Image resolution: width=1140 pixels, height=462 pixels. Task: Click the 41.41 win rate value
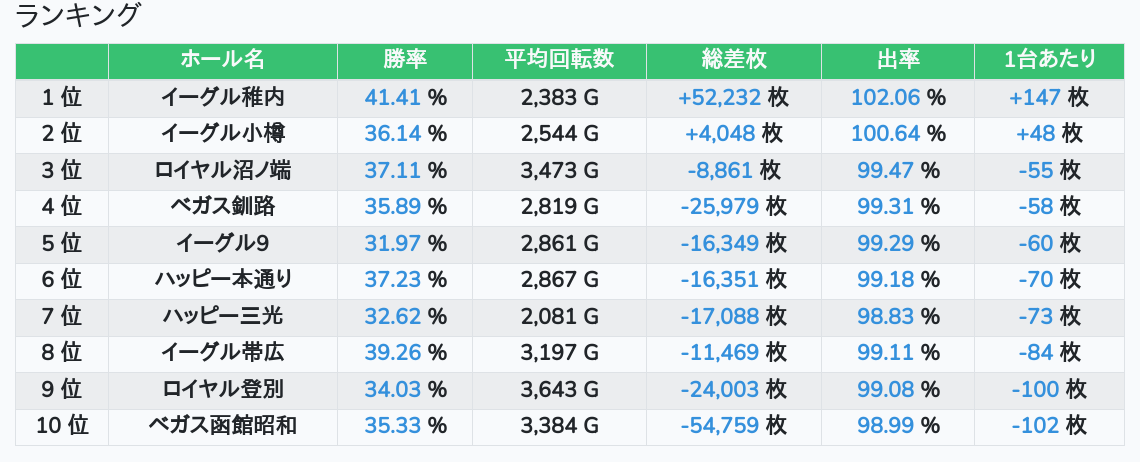click(x=393, y=98)
